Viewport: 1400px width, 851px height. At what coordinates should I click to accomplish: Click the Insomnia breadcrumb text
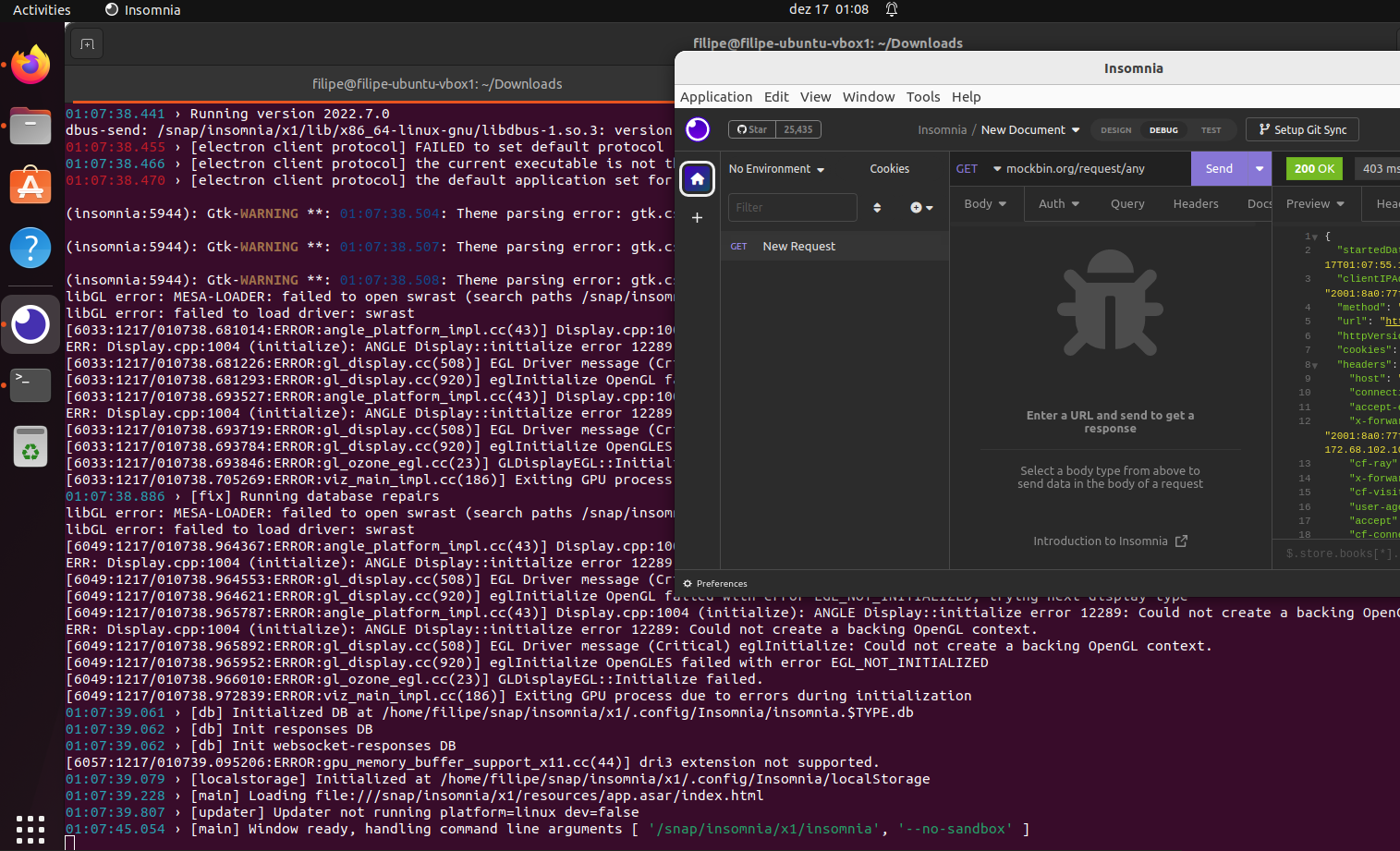tap(942, 130)
